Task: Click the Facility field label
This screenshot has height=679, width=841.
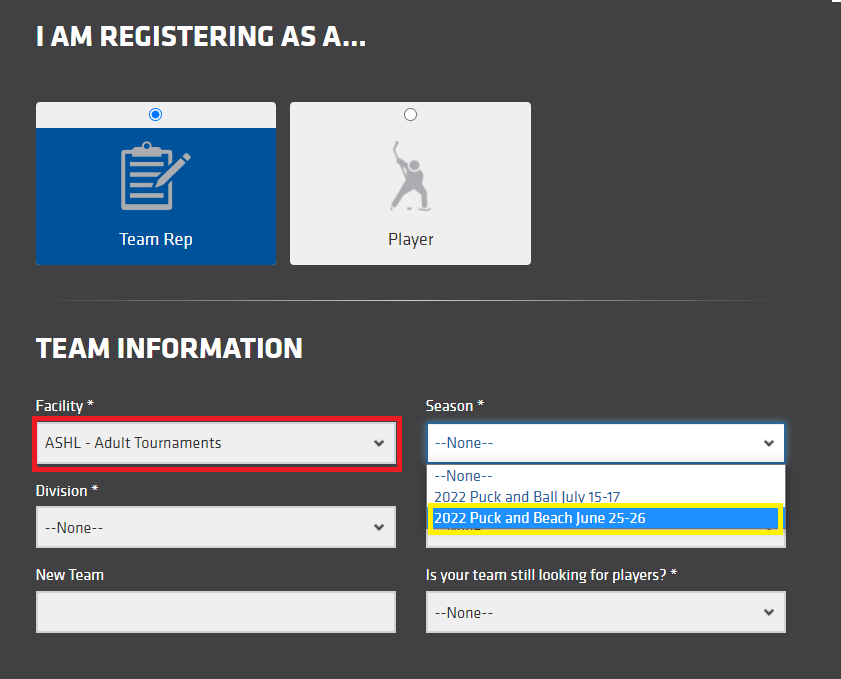Action: pos(64,406)
